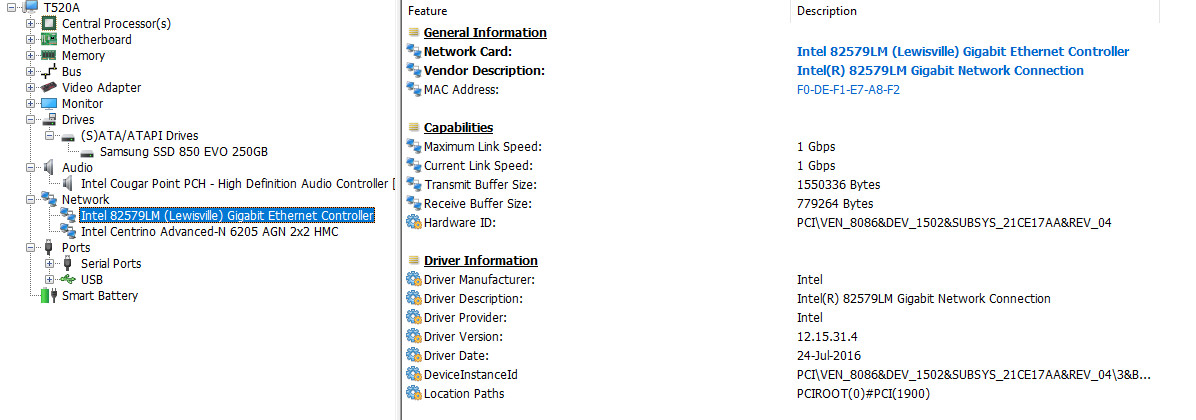Click Intel 82579LM Gigabit Ethernet Controller description link
Screen dimensions: 1196x420
963,52
